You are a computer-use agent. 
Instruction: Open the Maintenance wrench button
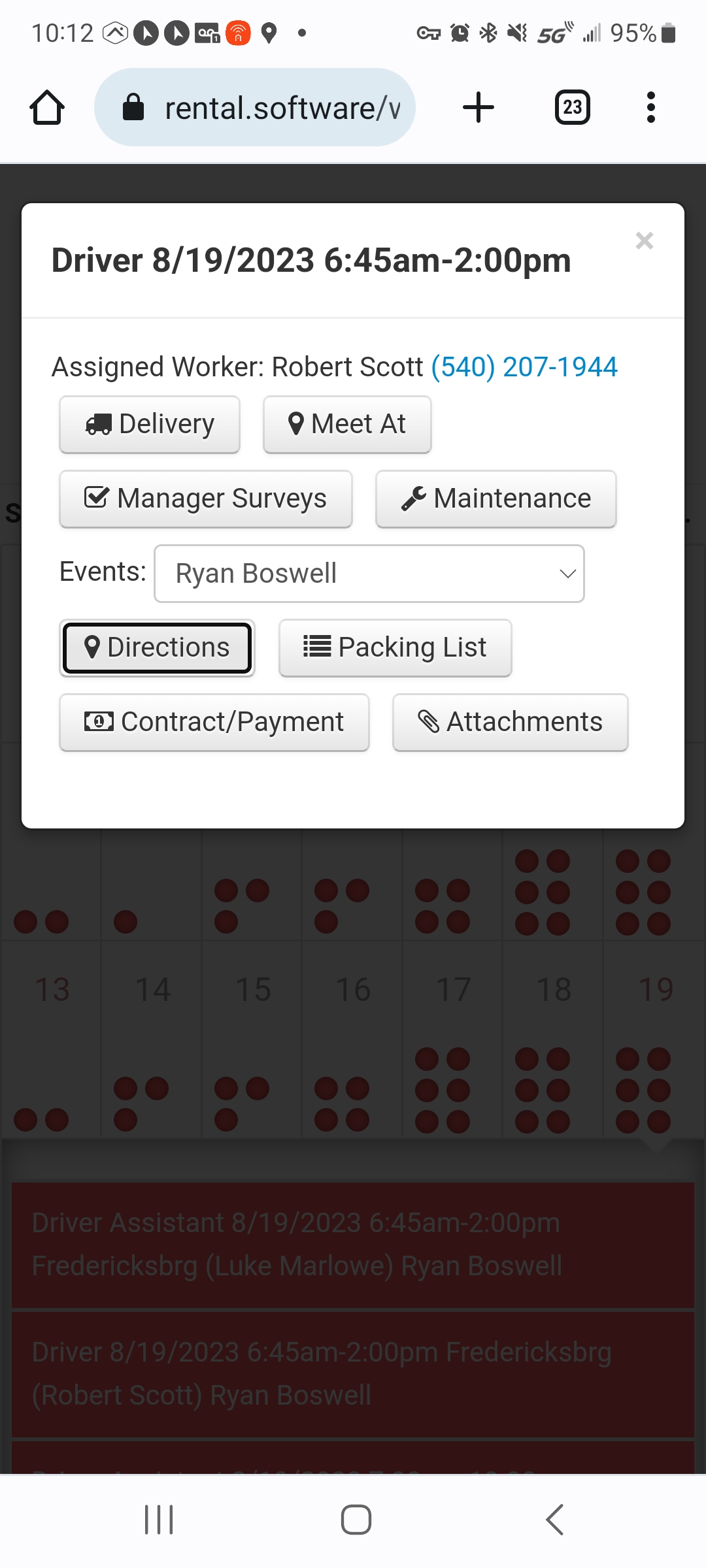point(496,498)
